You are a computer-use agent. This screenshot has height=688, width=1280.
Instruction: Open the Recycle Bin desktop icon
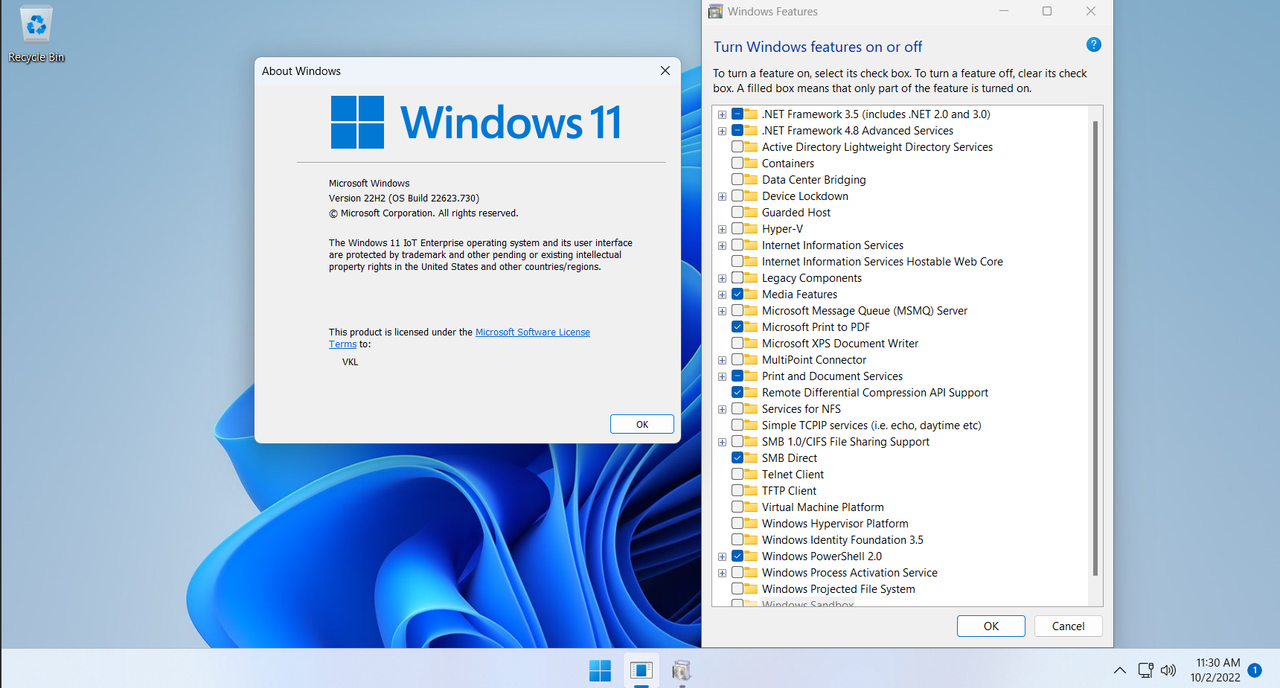[36, 34]
